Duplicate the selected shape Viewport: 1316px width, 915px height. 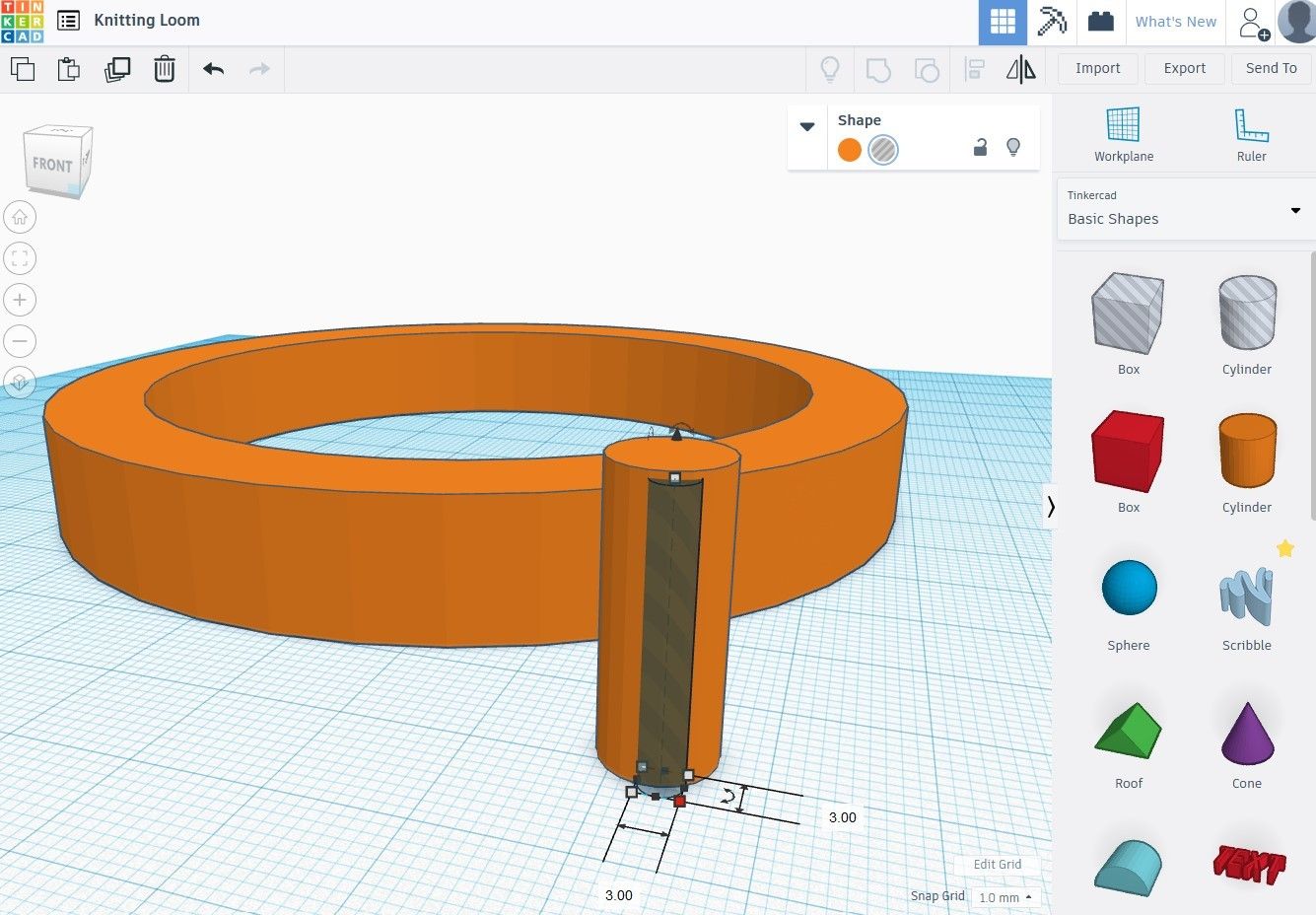point(117,69)
